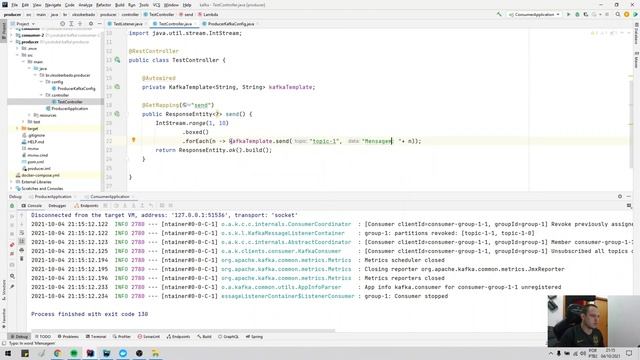Expand the consumer-2 module node
Image resolution: width=640 pixels, height=360 pixels.
(x=11, y=35)
